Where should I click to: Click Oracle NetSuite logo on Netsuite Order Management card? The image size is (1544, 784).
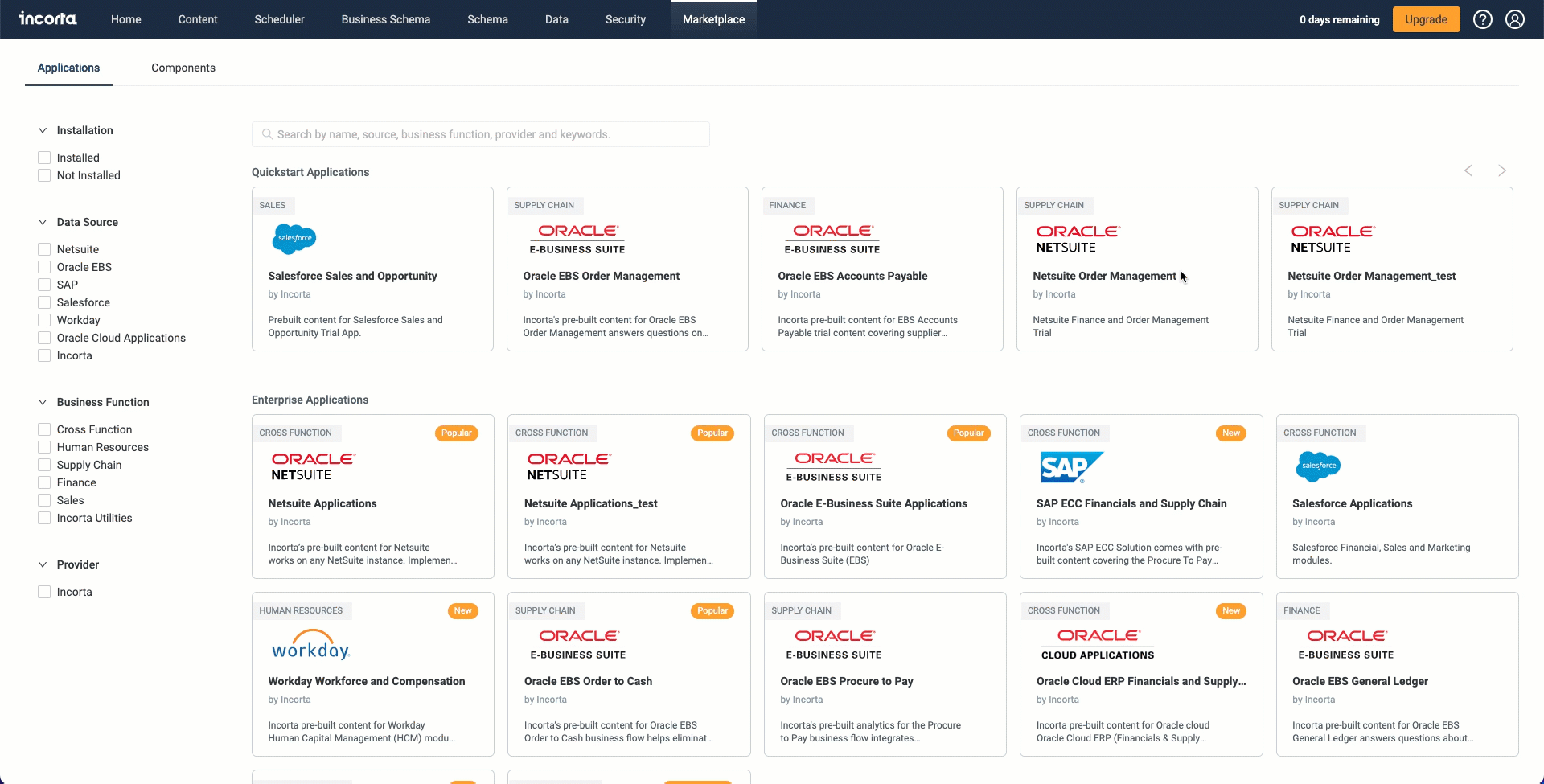1078,239
